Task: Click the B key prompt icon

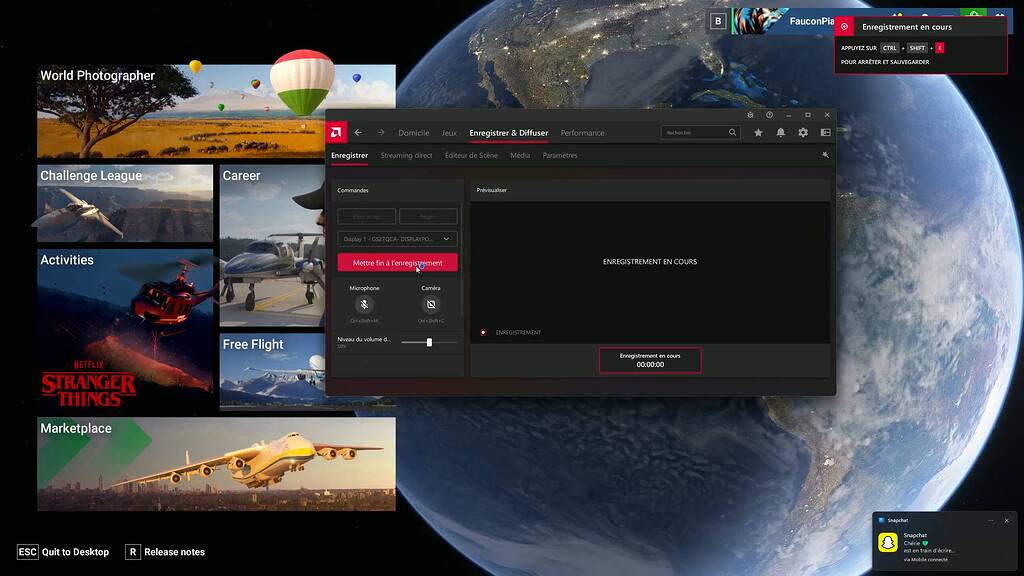Action: coord(718,21)
